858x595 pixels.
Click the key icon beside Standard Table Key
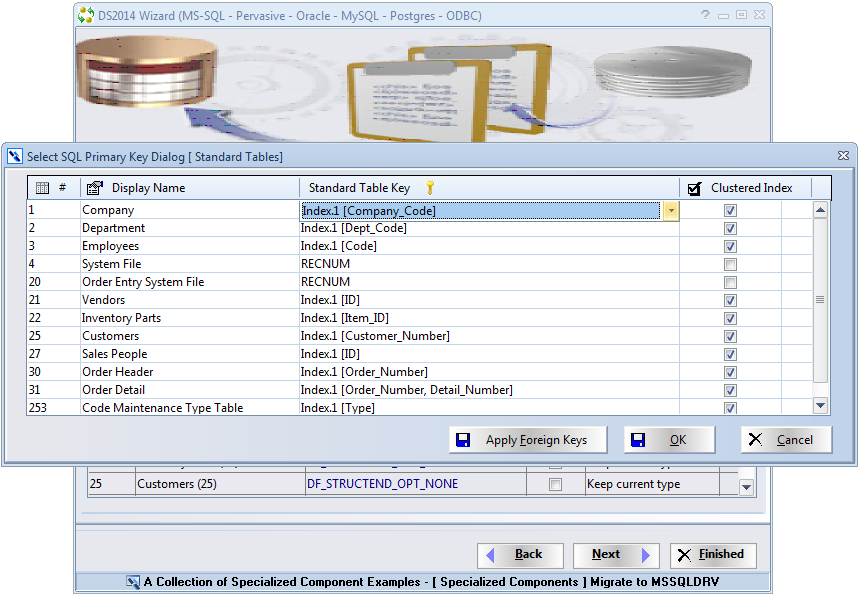430,187
